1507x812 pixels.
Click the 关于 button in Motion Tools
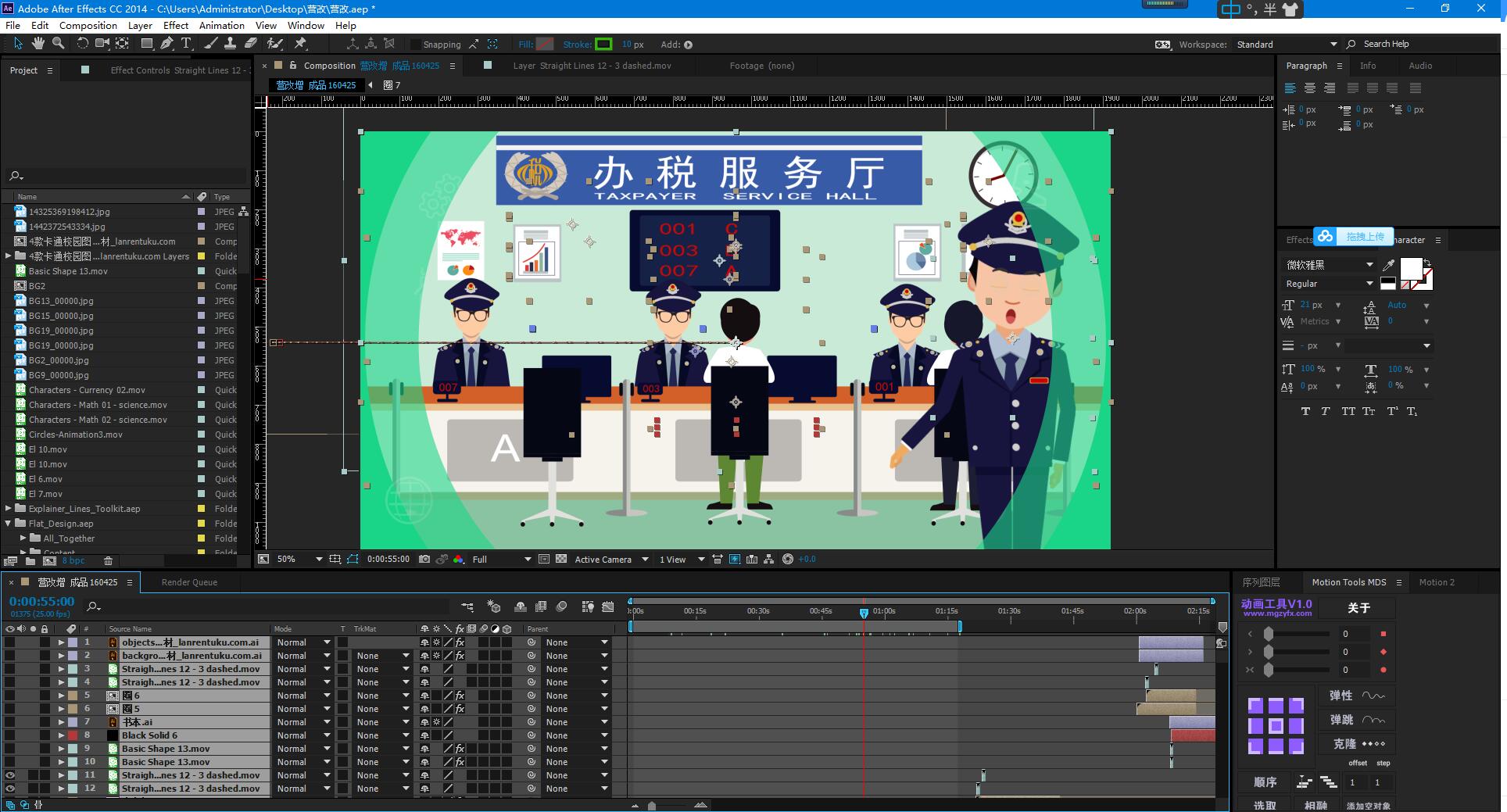pos(1358,608)
